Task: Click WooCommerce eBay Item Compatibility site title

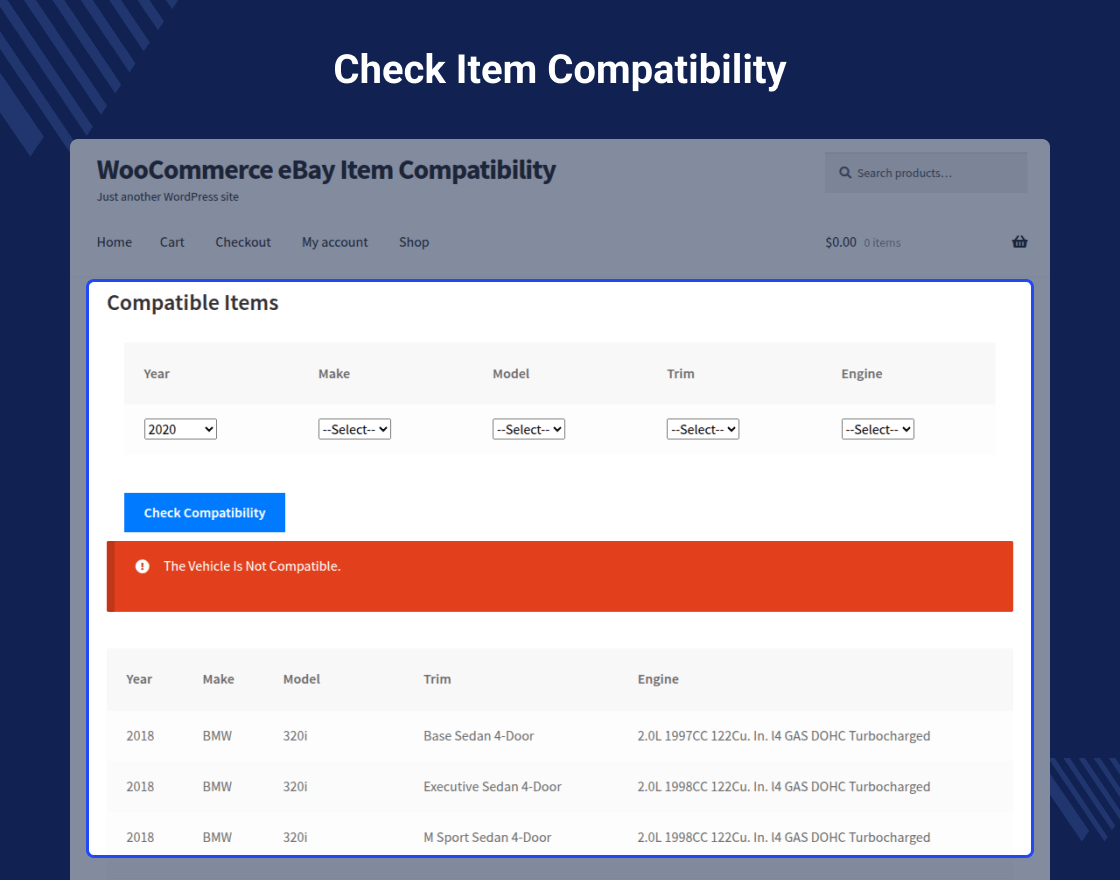Action: [x=326, y=170]
